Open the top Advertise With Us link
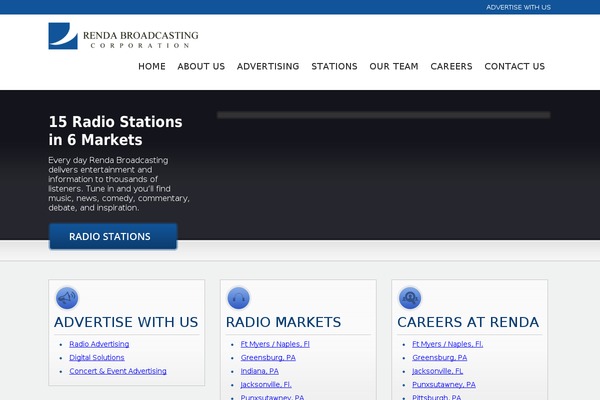The image size is (600, 400). pos(518,7)
